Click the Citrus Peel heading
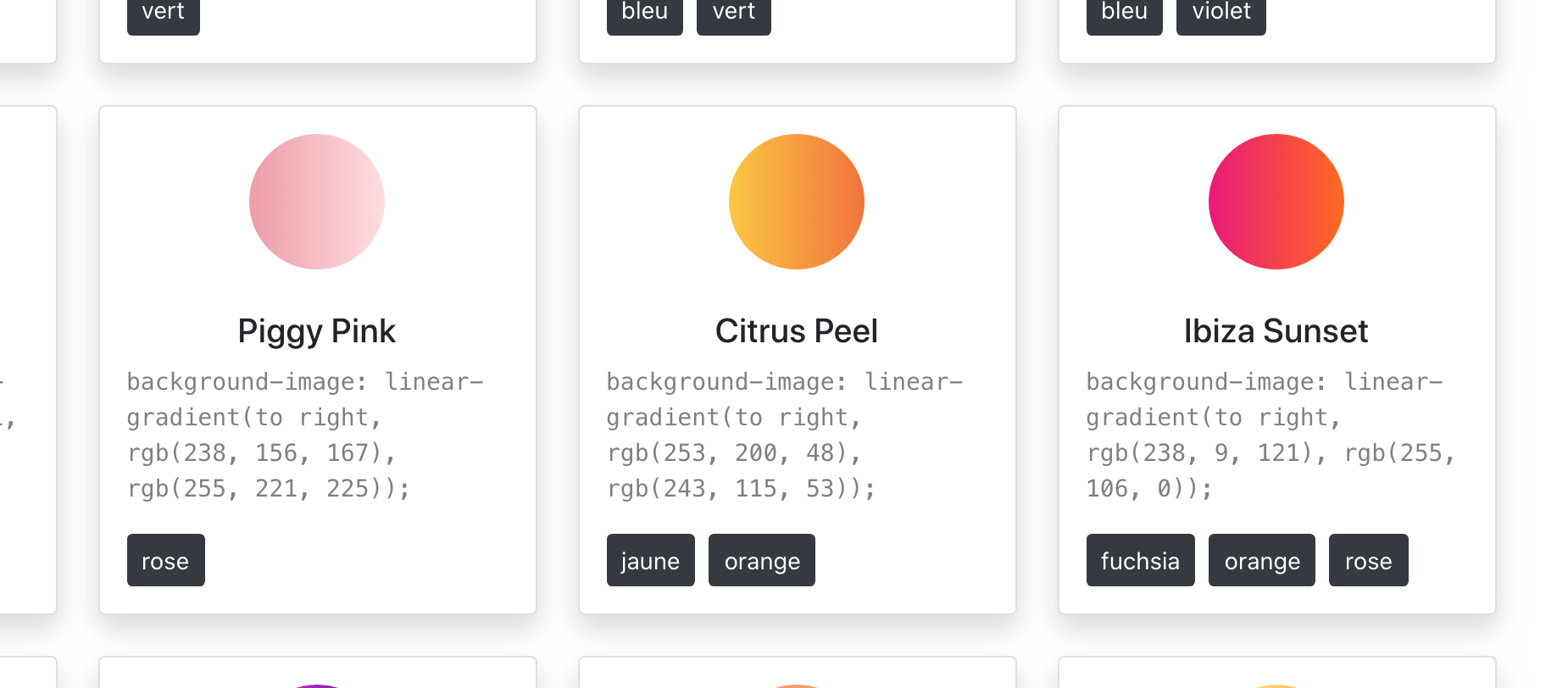This screenshot has height=688, width=1568. (797, 331)
